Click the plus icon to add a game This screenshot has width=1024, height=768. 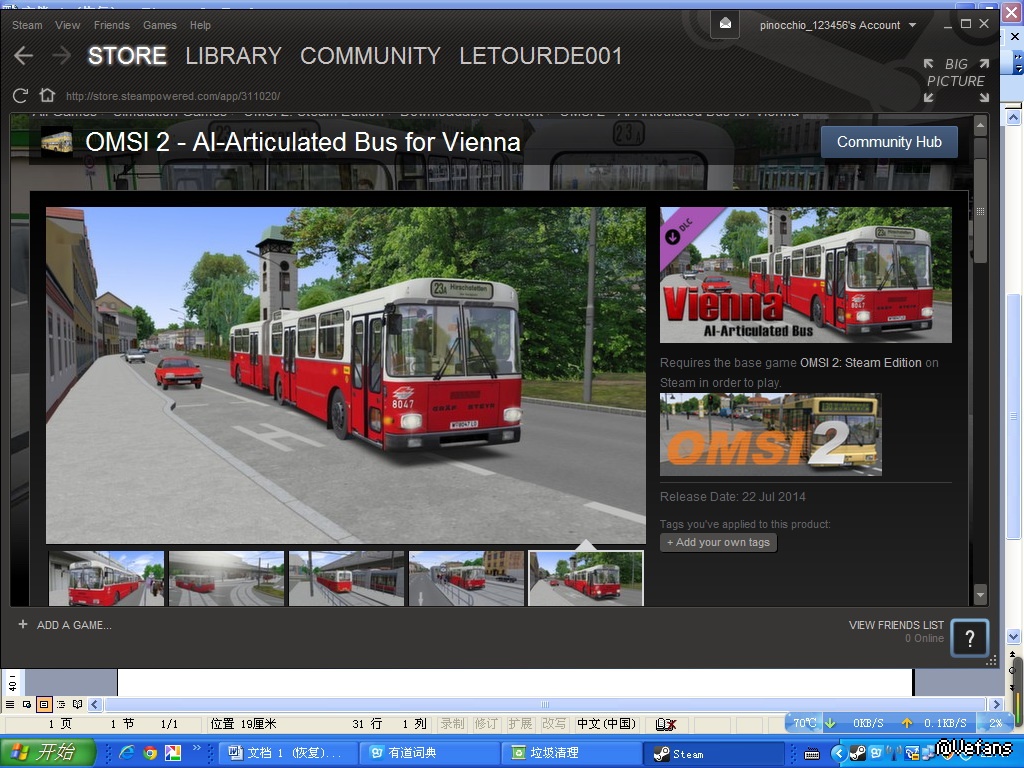(23, 624)
